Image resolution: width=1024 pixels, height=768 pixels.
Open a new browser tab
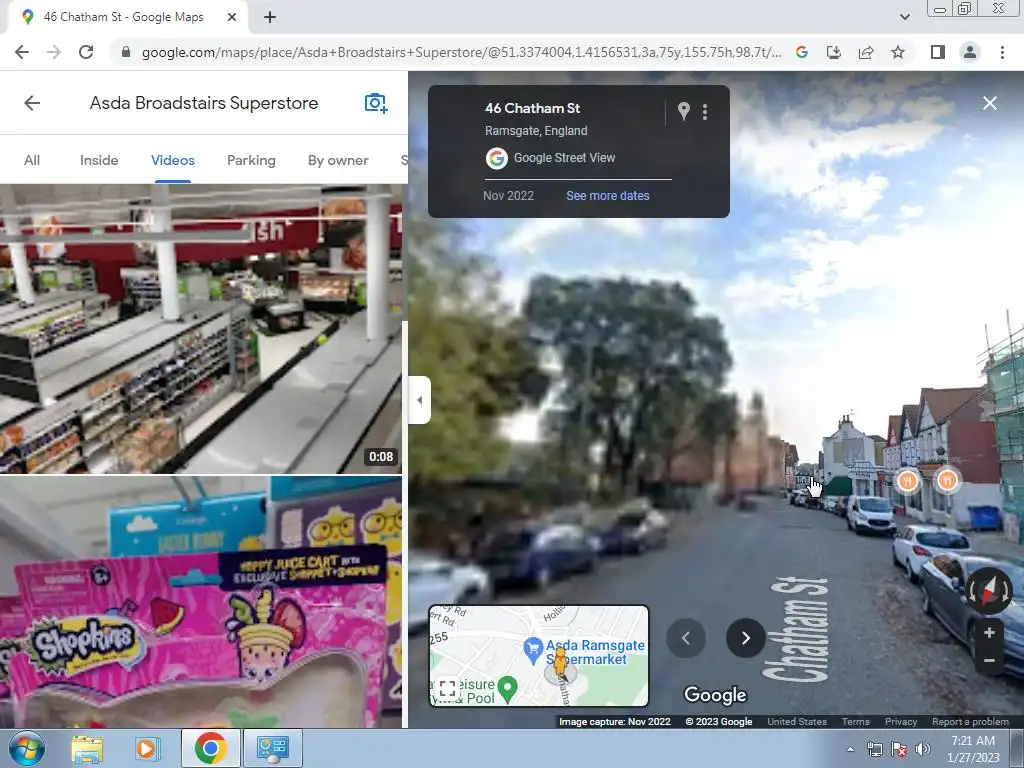tap(270, 18)
